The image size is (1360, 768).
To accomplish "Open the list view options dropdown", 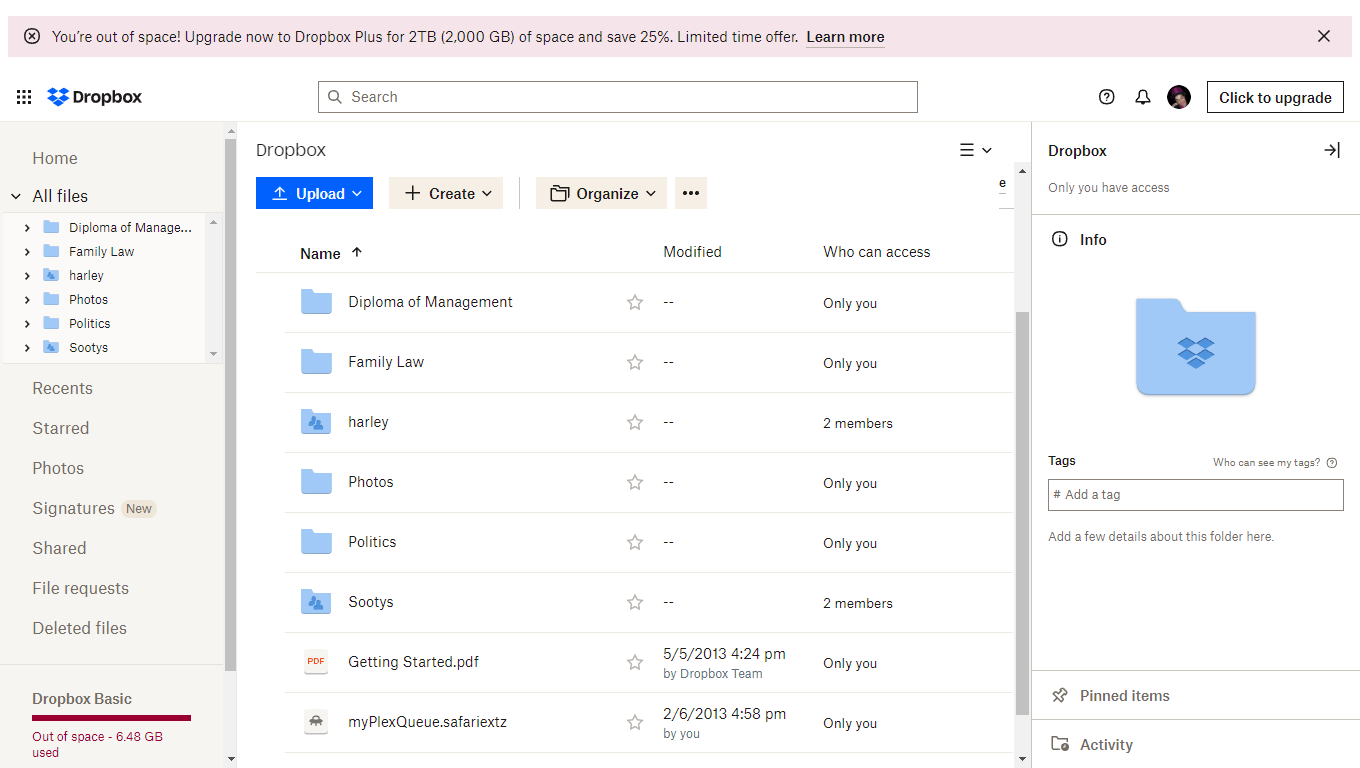I will [976, 150].
